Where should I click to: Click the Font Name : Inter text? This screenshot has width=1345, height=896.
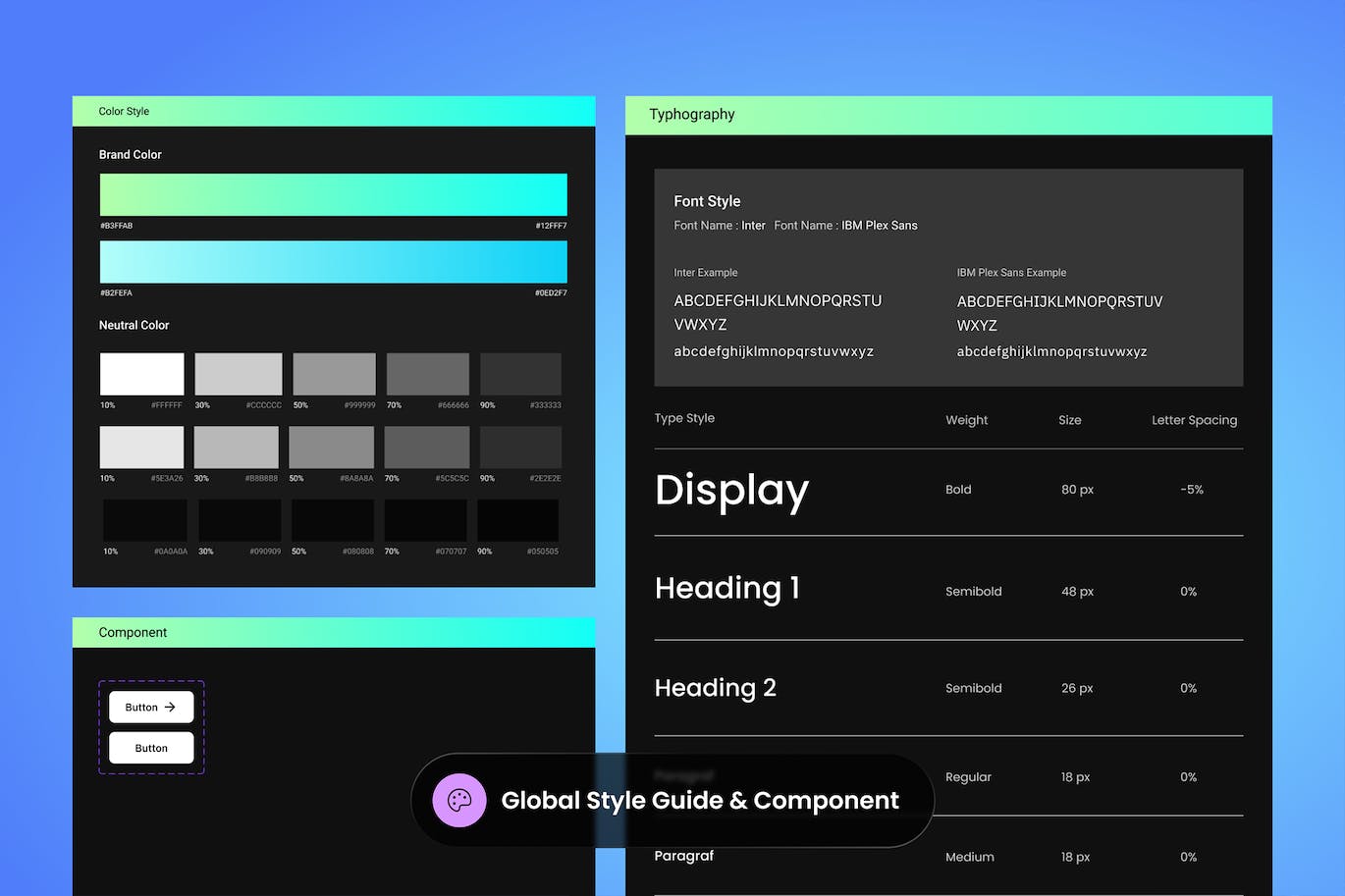click(x=720, y=226)
